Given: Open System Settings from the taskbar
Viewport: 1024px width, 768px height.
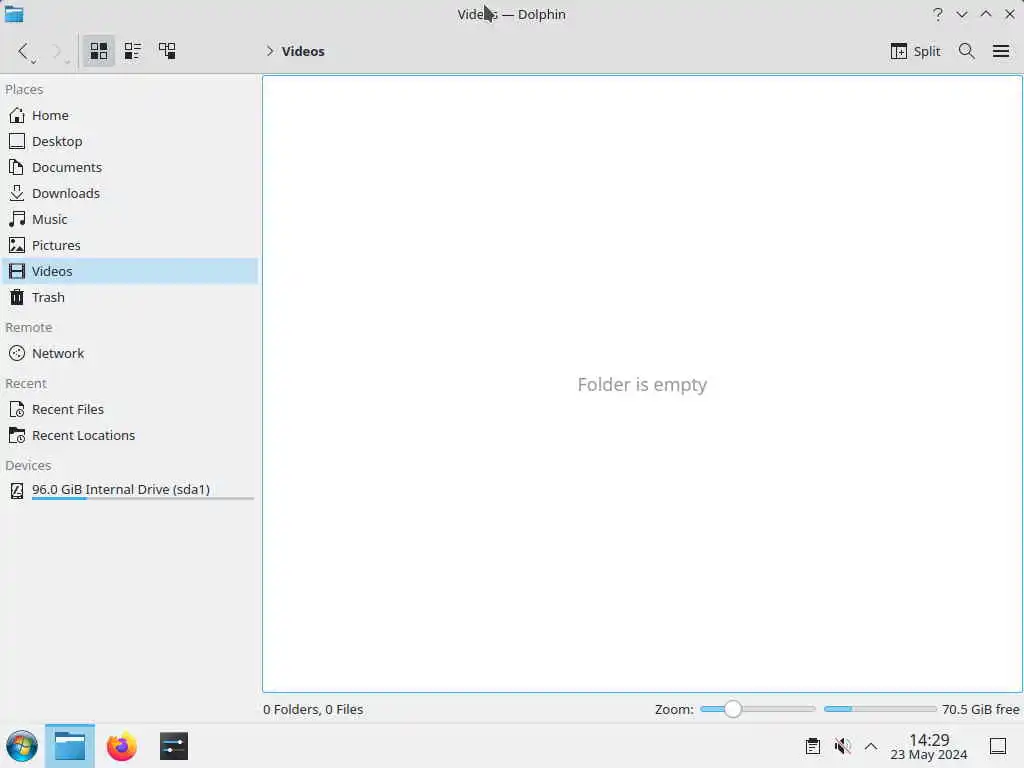Looking at the screenshot, I should (x=174, y=746).
